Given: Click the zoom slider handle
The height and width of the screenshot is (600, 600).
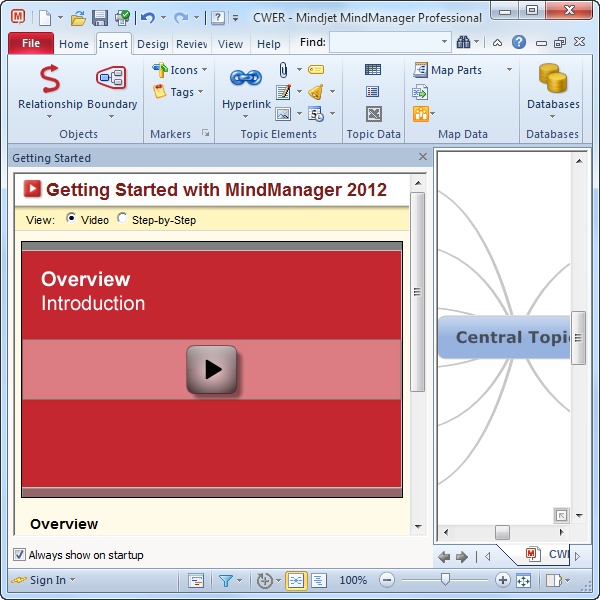Looking at the screenshot, I should (x=445, y=580).
